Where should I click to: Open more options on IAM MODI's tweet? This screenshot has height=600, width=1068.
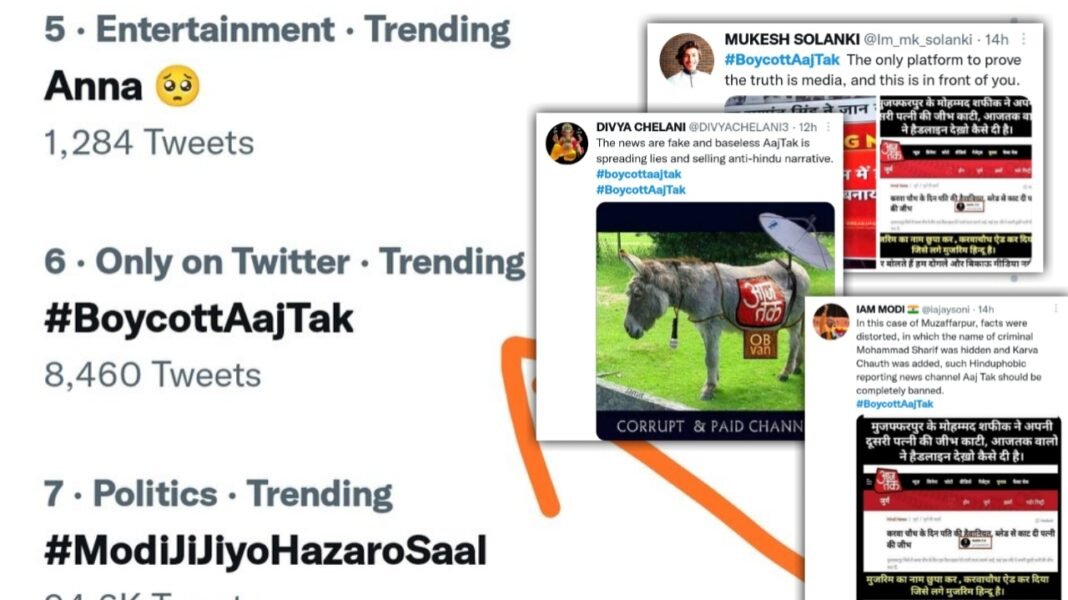click(1056, 308)
